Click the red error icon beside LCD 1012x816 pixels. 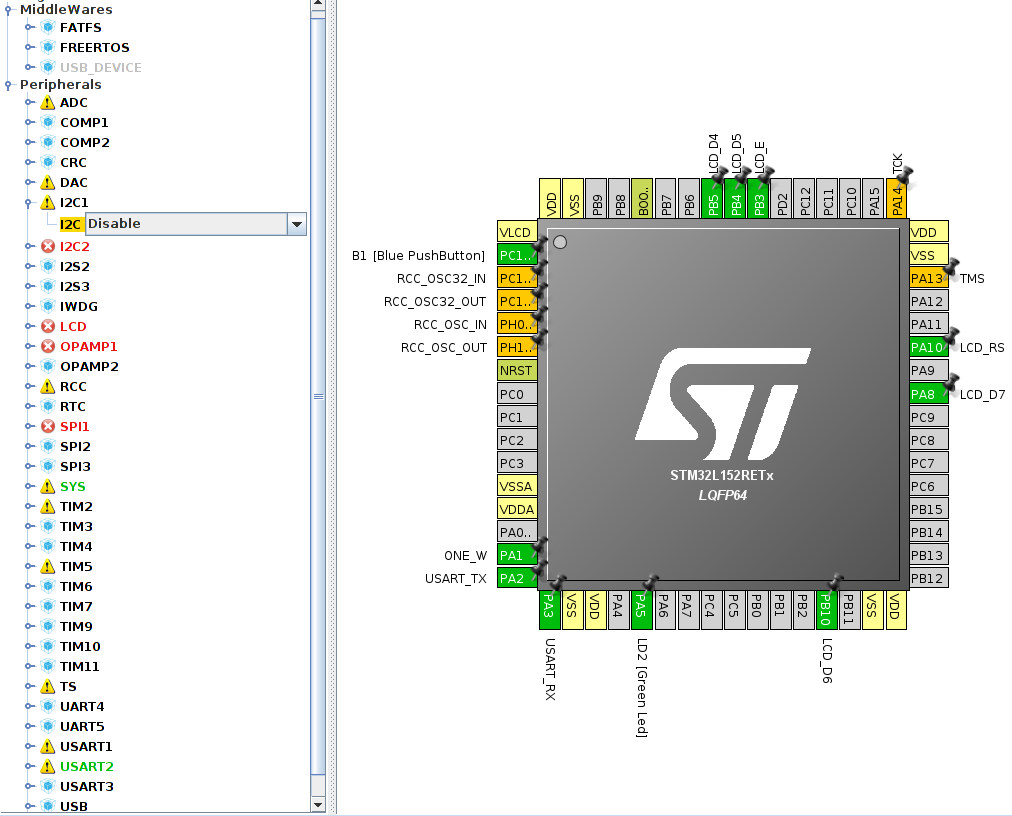click(47, 327)
